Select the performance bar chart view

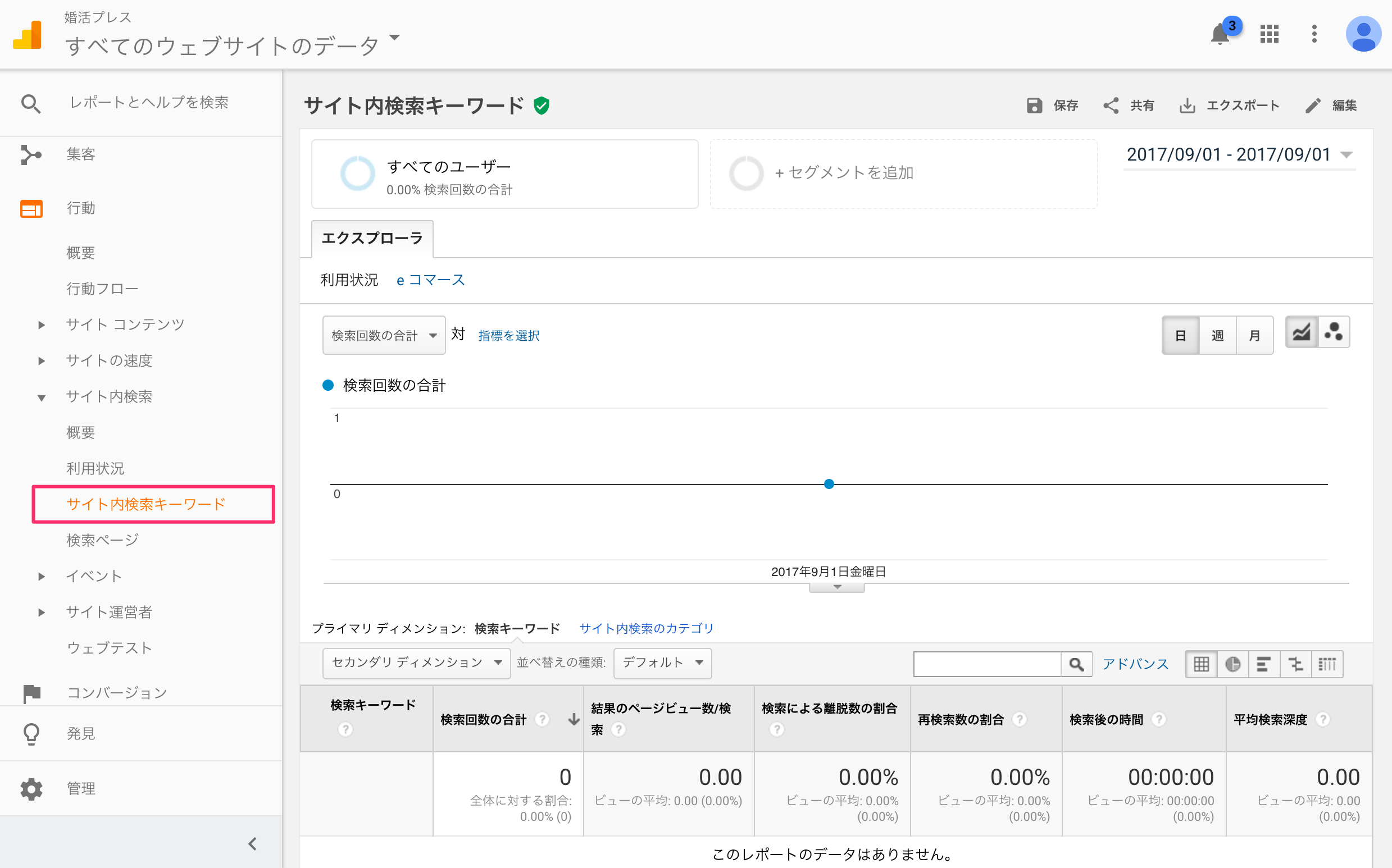pyautogui.click(x=1264, y=664)
